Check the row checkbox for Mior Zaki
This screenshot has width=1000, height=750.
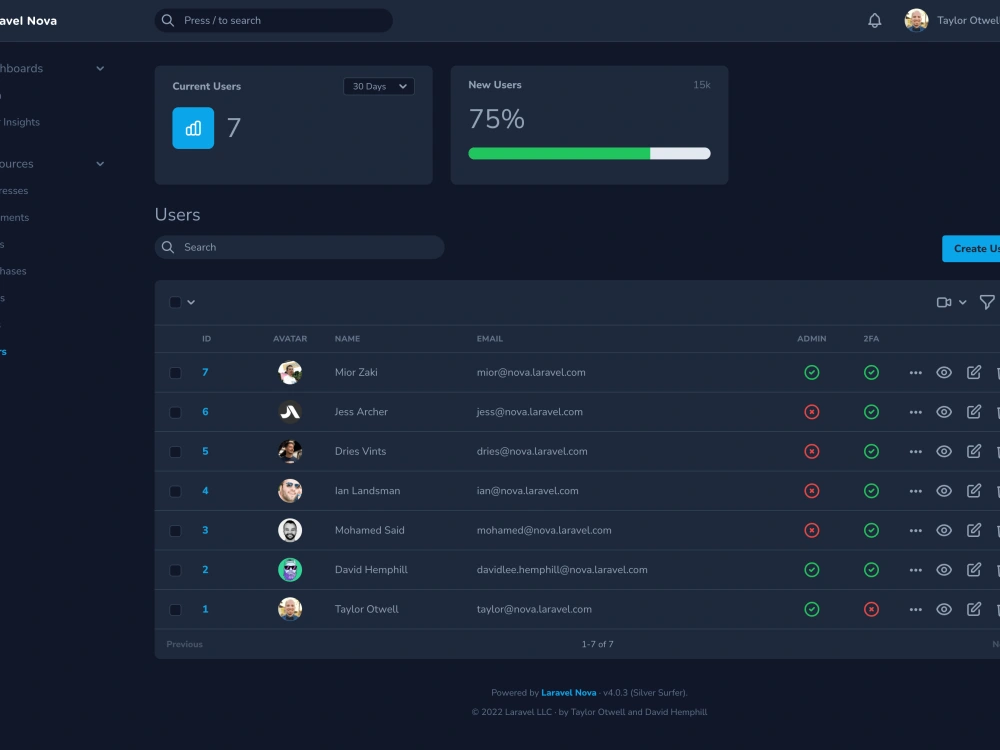175,372
